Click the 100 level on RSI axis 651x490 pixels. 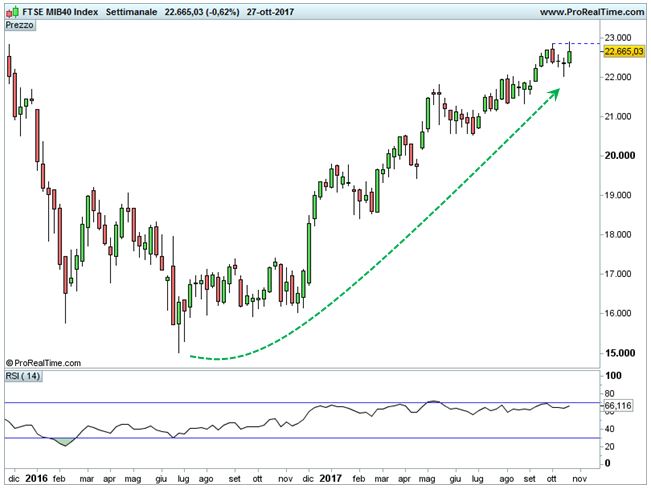613,376
